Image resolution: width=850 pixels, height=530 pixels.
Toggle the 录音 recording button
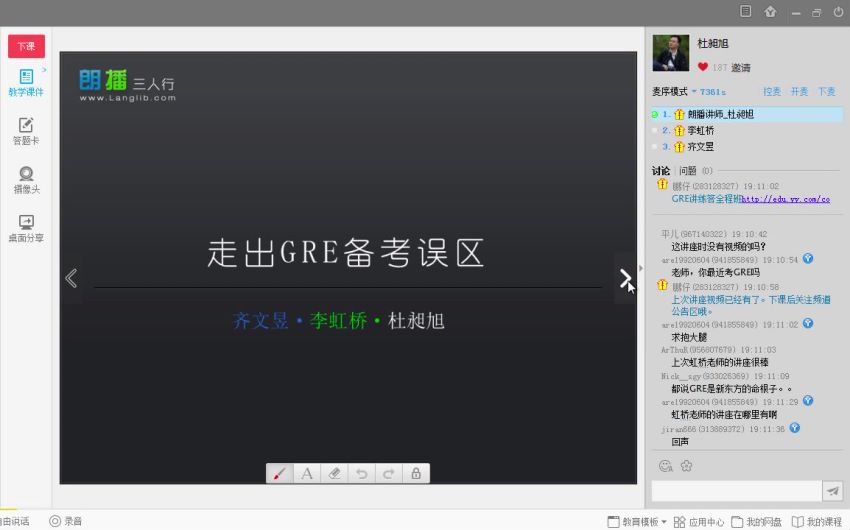pyautogui.click(x=66, y=521)
